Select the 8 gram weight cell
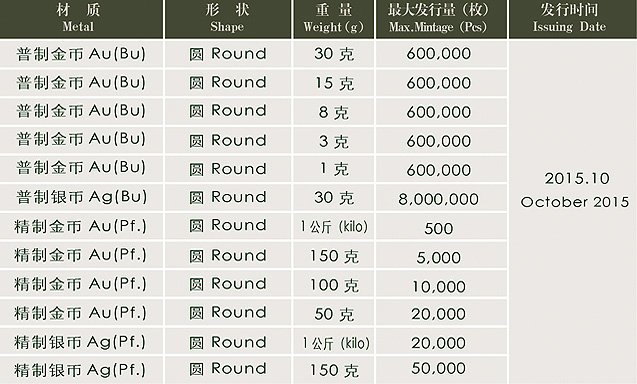Screen dimensions: 637x384 pyautogui.click(x=334, y=112)
